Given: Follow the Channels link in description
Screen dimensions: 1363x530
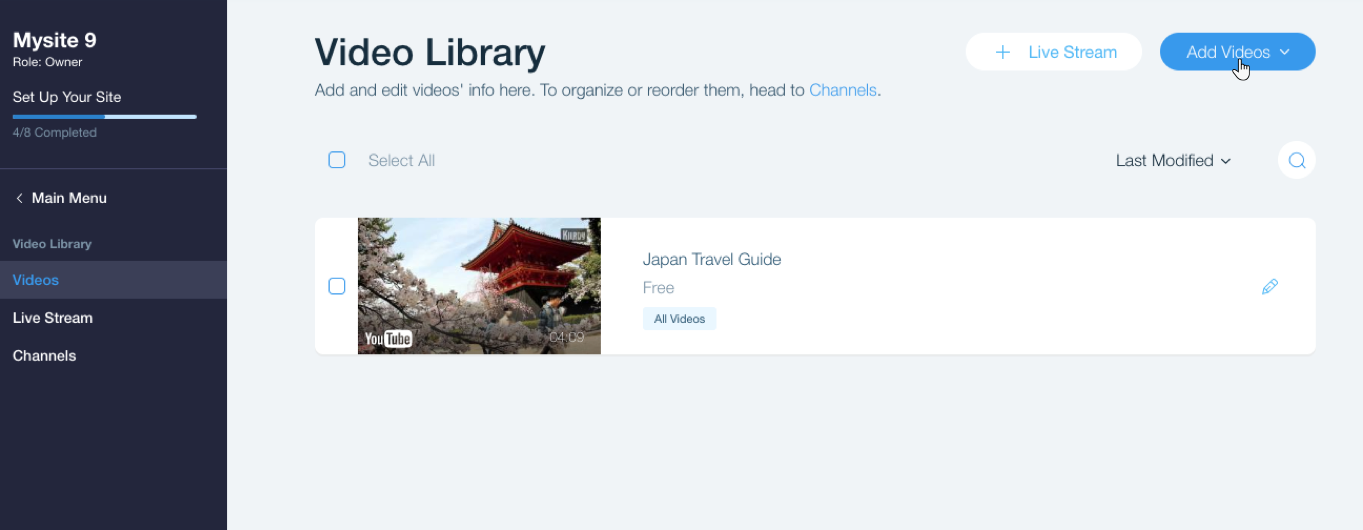Looking at the screenshot, I should (843, 90).
